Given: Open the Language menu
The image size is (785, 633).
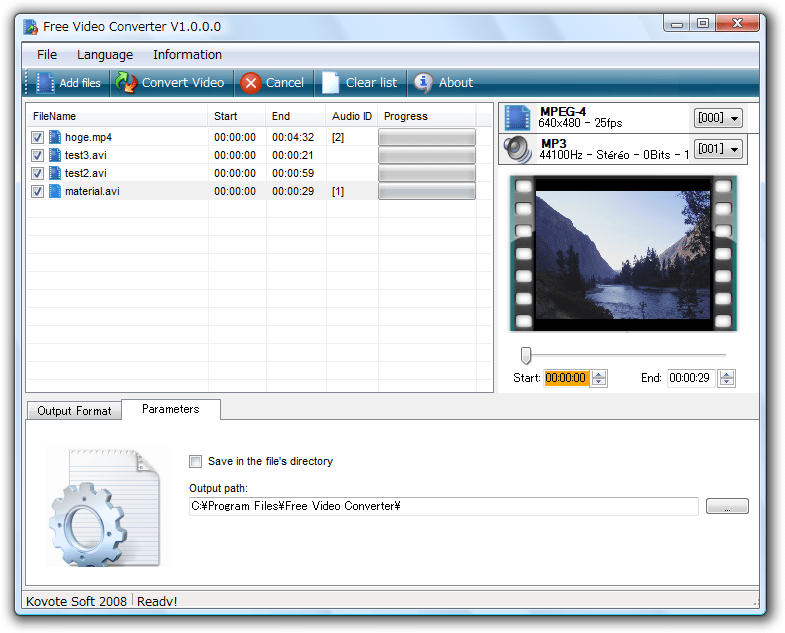Looking at the screenshot, I should coord(105,55).
